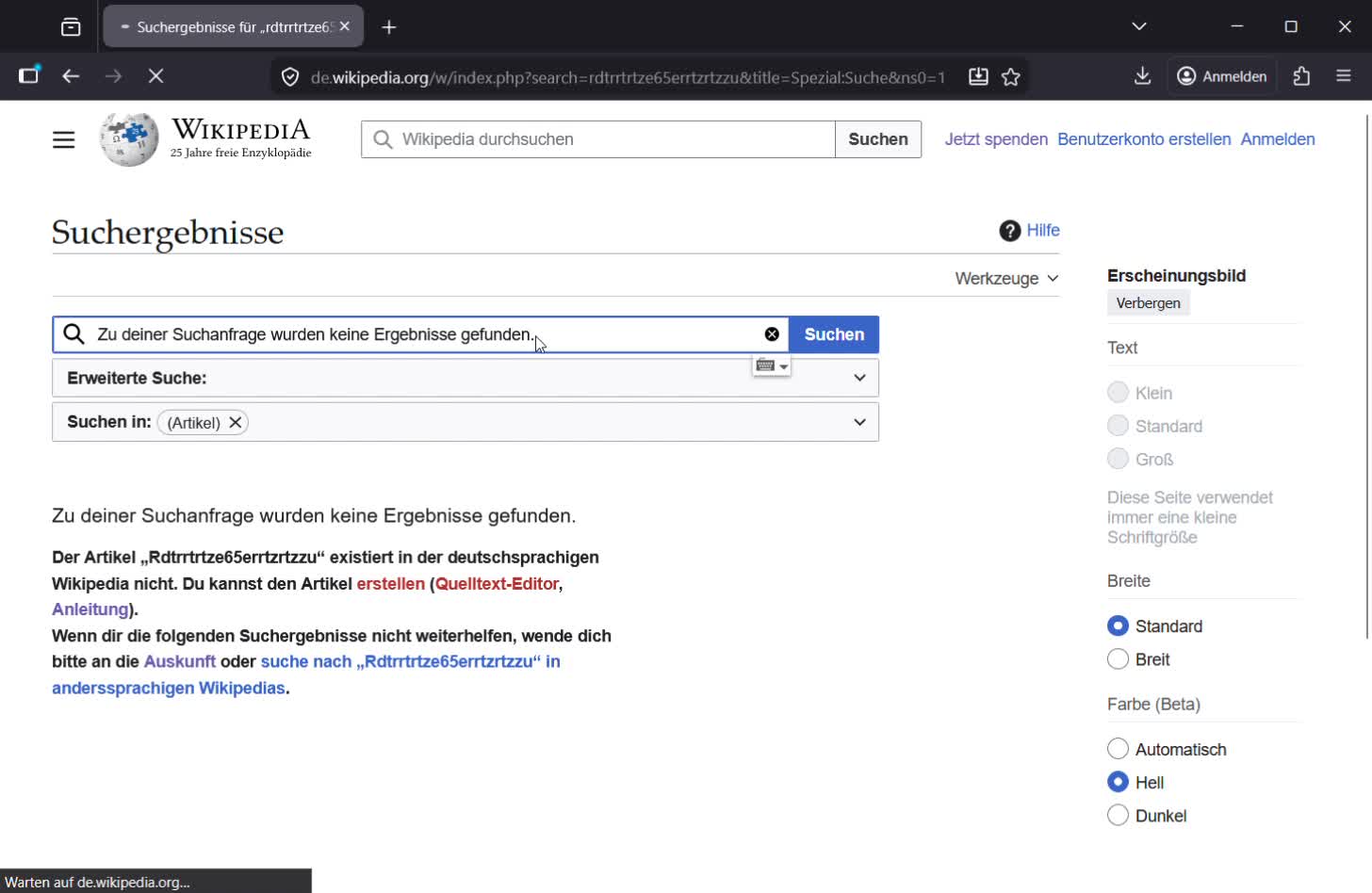Open the Werkzeuge dropdown

[1005, 278]
